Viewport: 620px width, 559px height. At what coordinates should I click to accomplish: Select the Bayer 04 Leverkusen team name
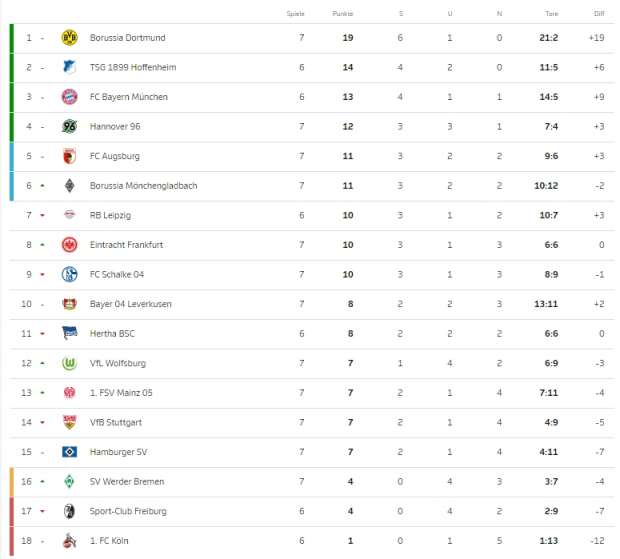[x=130, y=304]
